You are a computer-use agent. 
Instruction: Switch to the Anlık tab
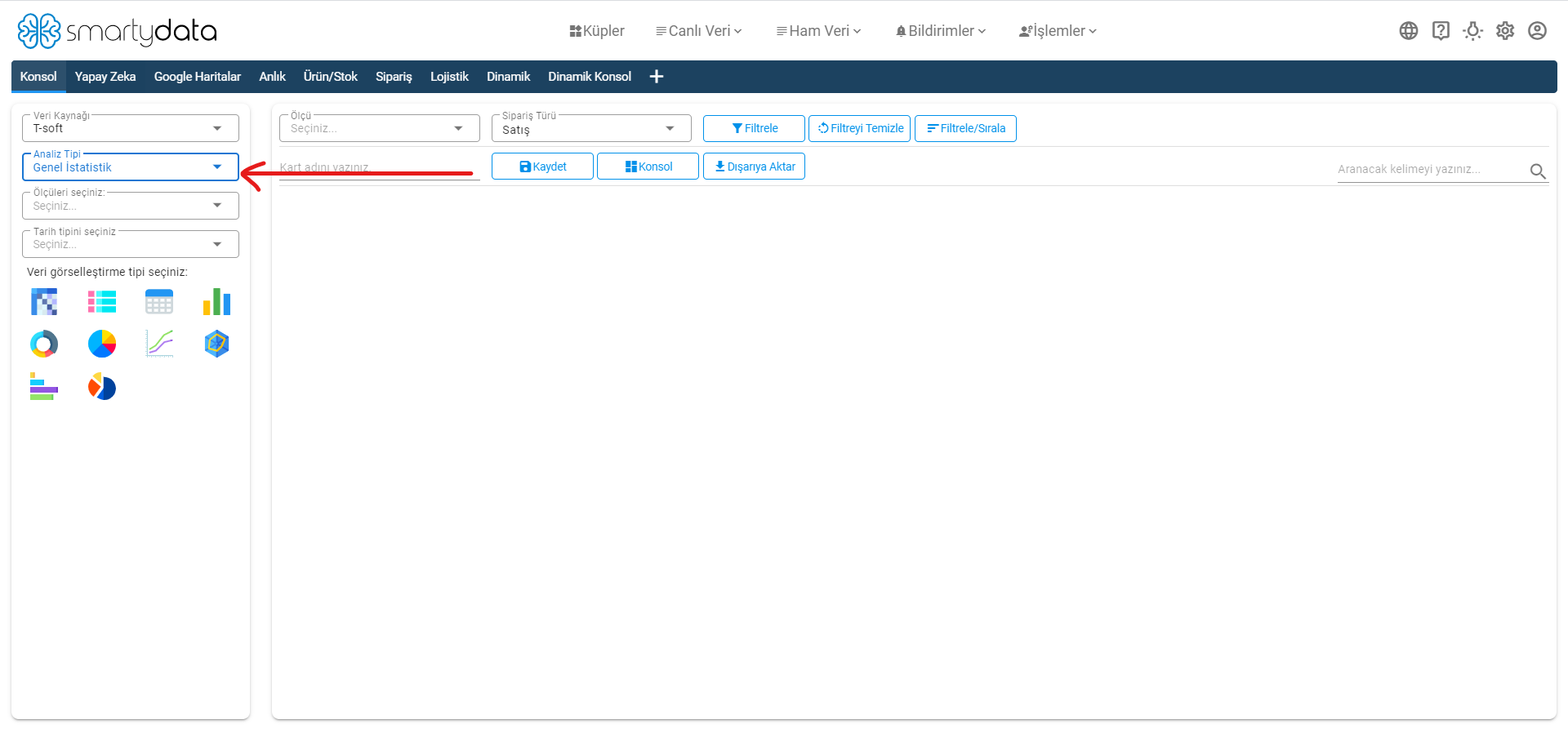[272, 77]
